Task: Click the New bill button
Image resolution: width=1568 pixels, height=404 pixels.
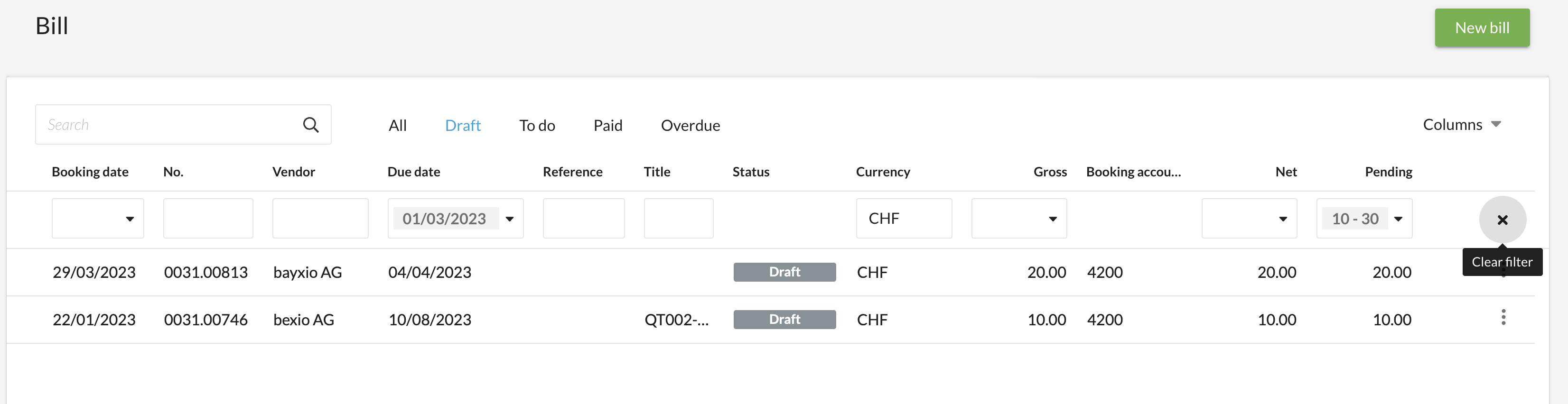Action: pyautogui.click(x=1482, y=28)
